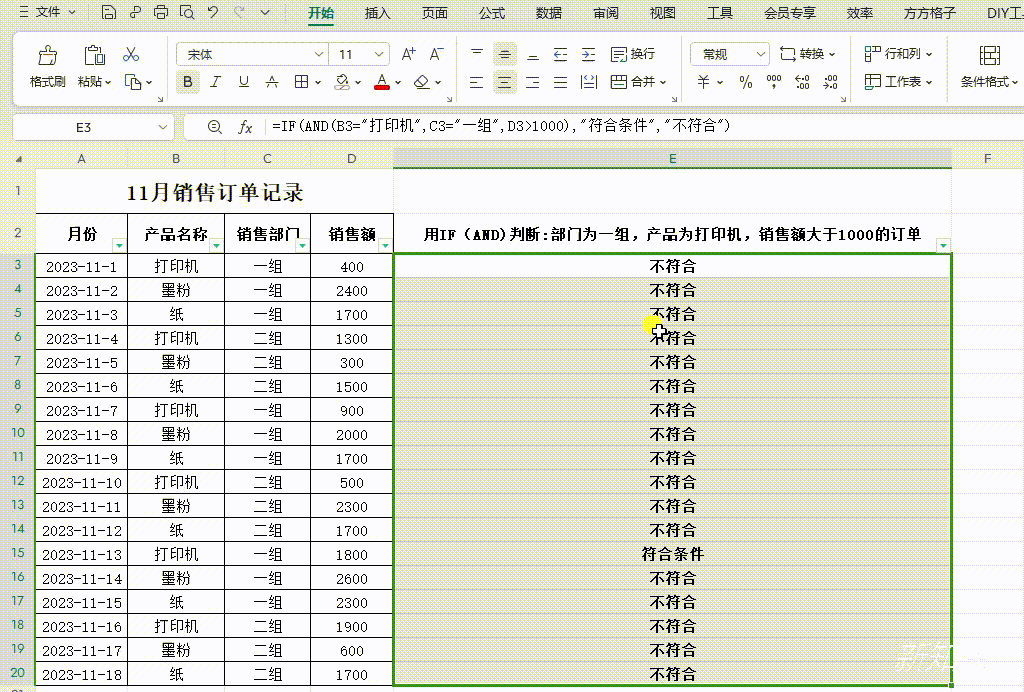Toggle Strikethrough formatting

click(272, 82)
